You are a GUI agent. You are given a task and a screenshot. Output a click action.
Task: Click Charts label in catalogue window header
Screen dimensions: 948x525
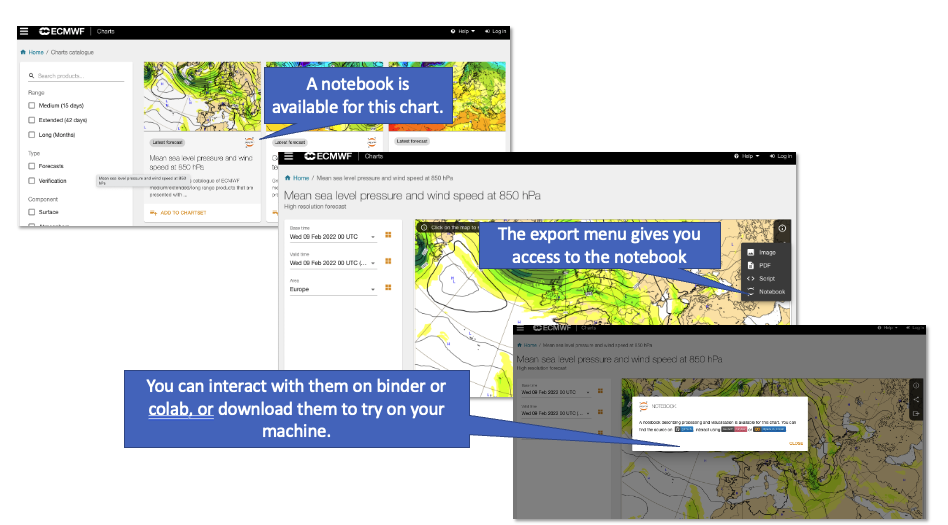(105, 31)
